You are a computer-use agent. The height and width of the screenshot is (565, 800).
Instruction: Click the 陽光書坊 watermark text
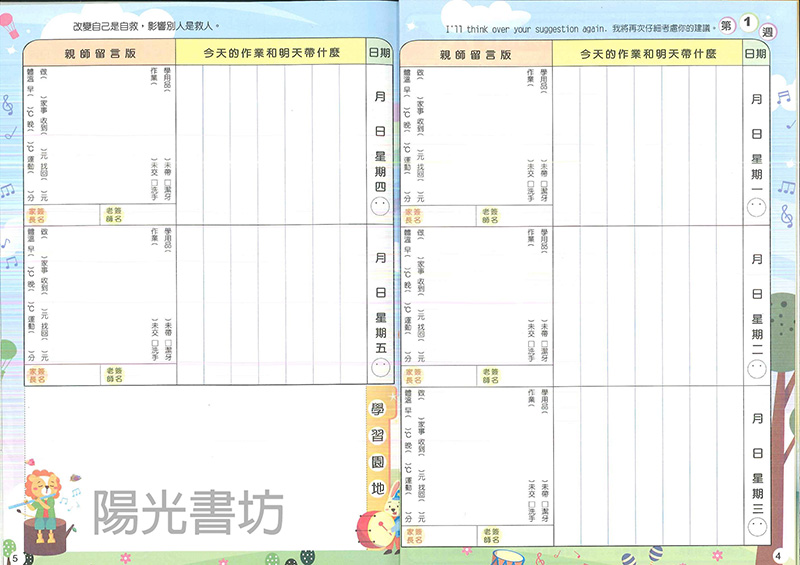tap(188, 514)
